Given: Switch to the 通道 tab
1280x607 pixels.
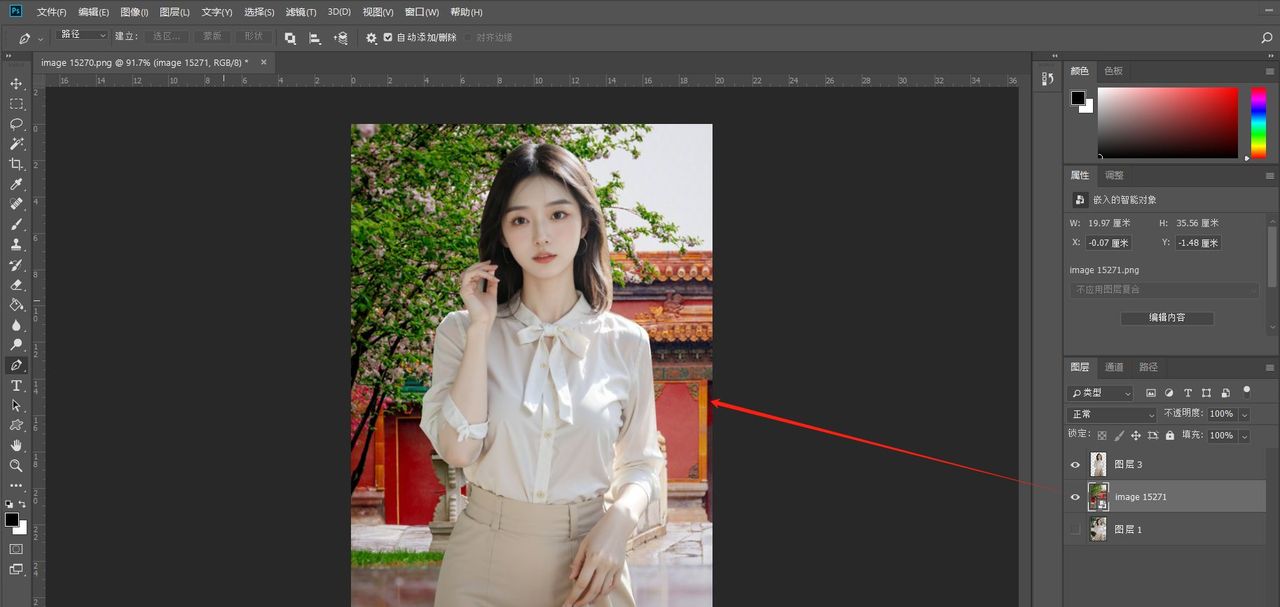Looking at the screenshot, I should [1114, 367].
